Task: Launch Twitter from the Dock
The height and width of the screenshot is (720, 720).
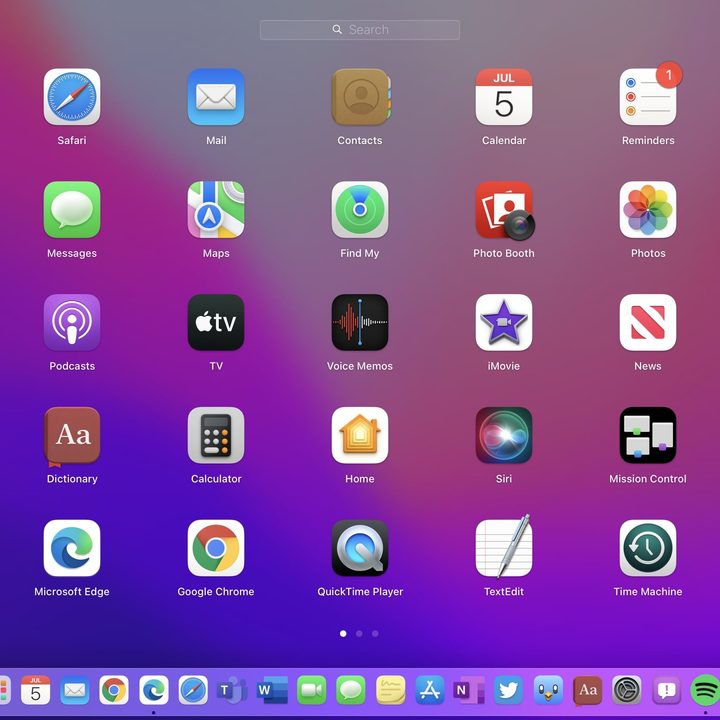Action: click(509, 690)
